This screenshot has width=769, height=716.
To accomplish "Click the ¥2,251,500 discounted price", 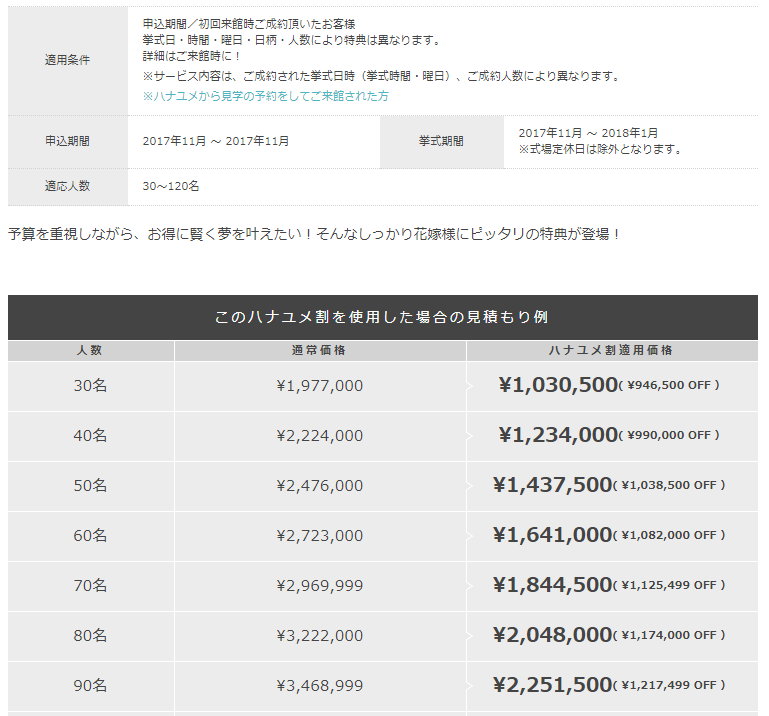I will pos(553,685).
